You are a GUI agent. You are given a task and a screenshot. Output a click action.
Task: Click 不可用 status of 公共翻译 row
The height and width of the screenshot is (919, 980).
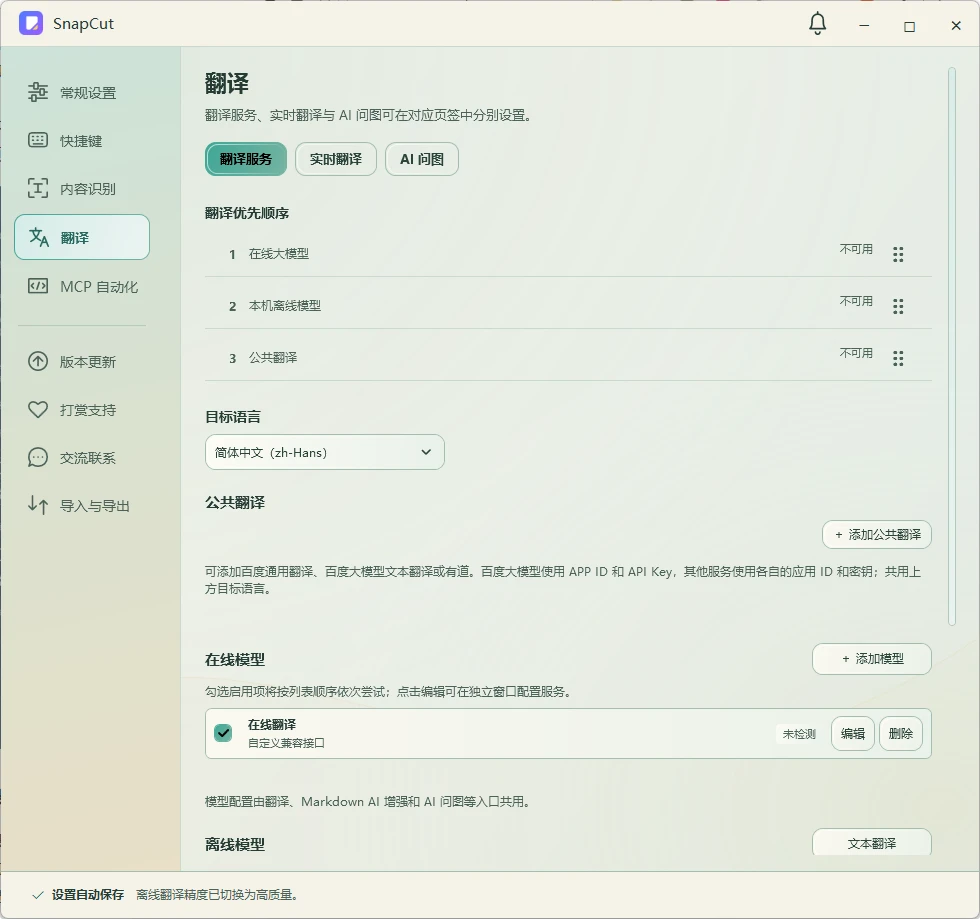856,353
